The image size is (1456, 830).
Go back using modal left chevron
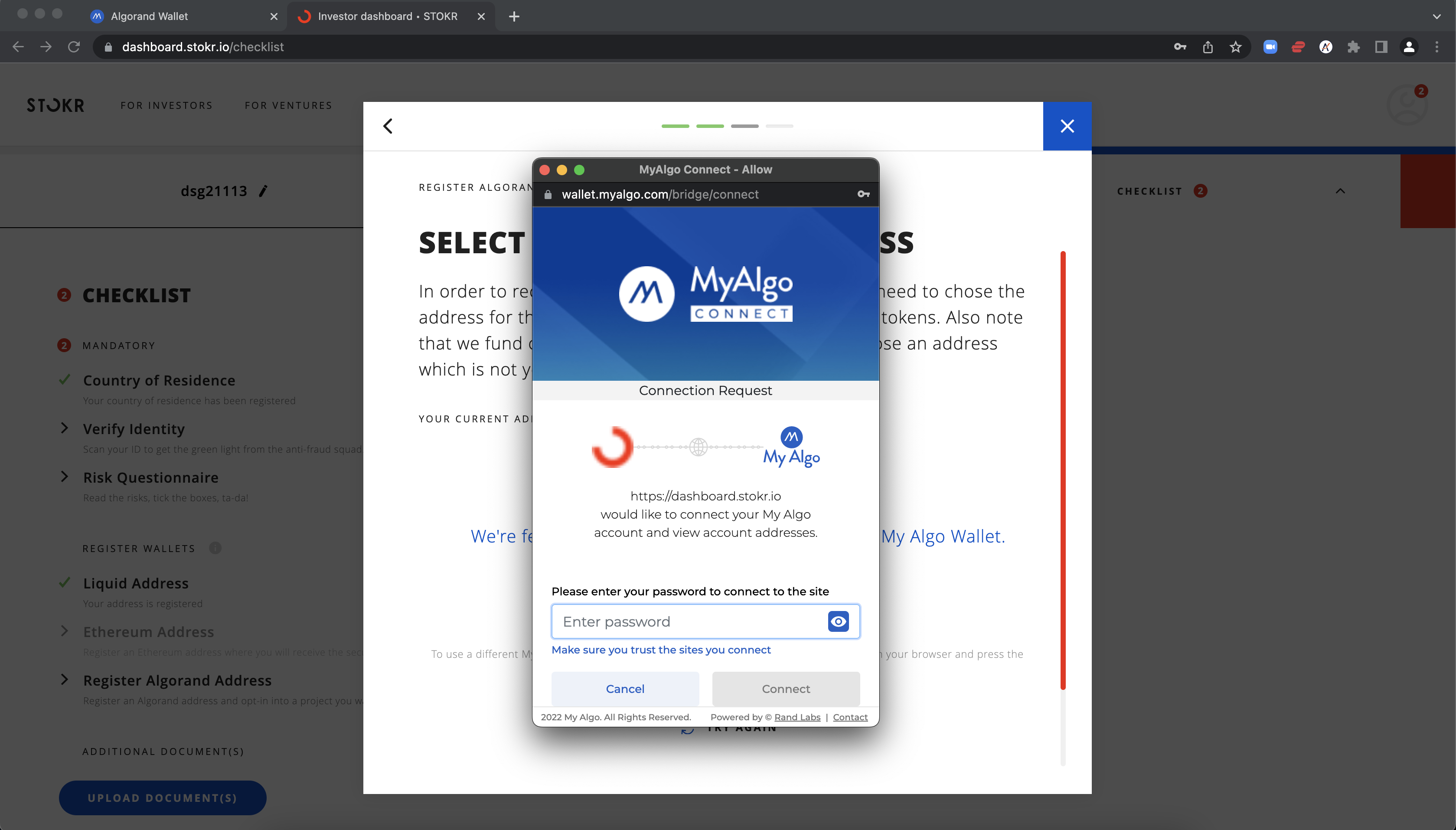[x=388, y=126]
